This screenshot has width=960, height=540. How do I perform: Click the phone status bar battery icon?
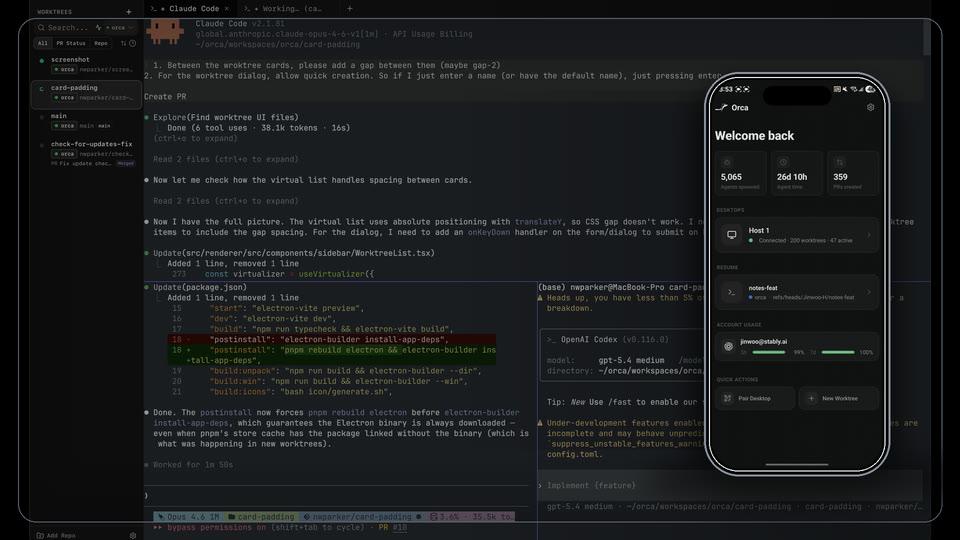[870, 89]
